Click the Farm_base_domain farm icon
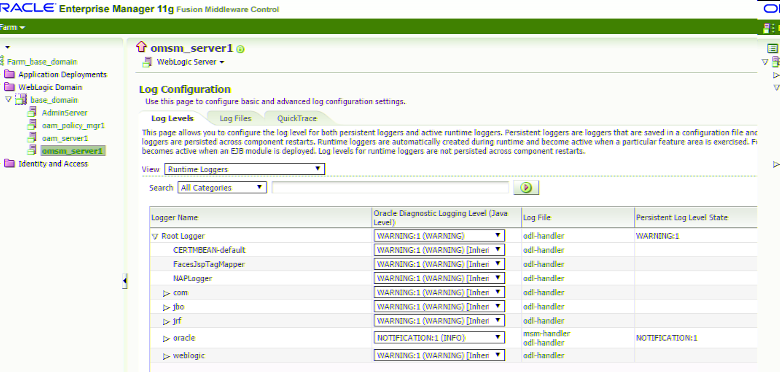The width and height of the screenshot is (780, 372). [x=2, y=62]
